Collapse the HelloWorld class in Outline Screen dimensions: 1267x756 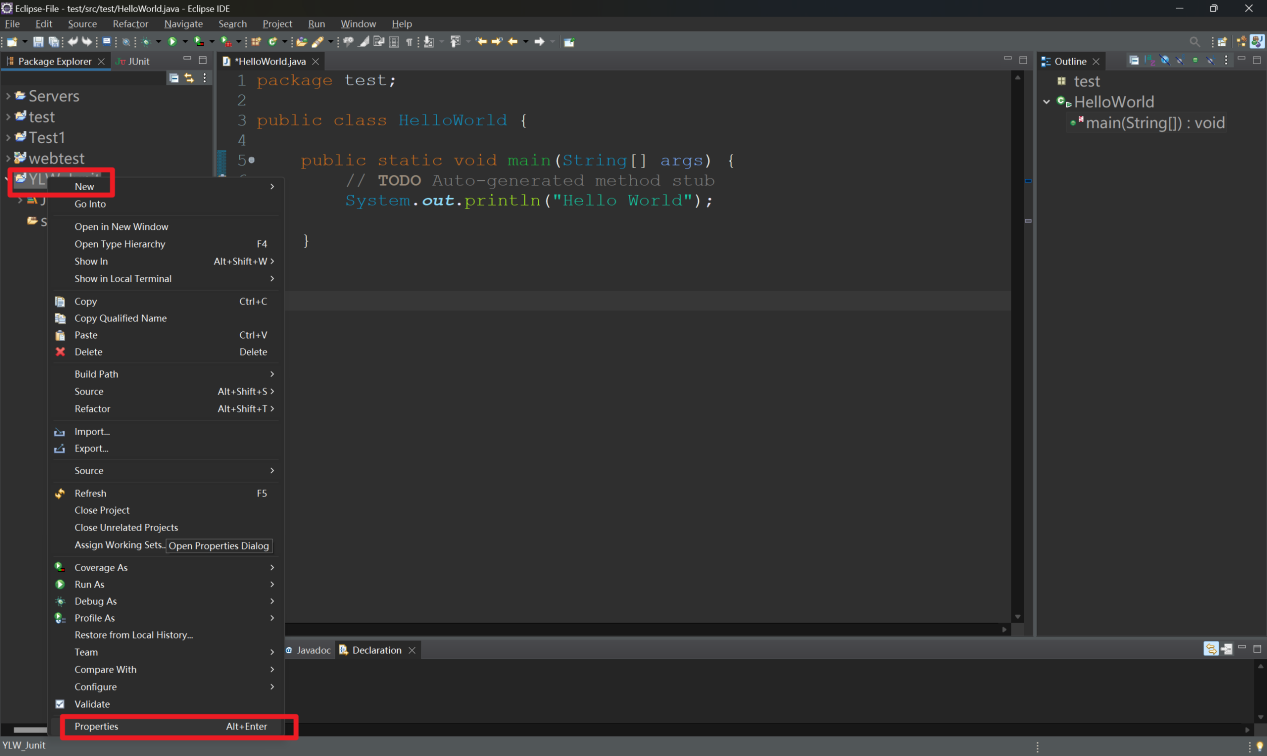coord(1047,102)
